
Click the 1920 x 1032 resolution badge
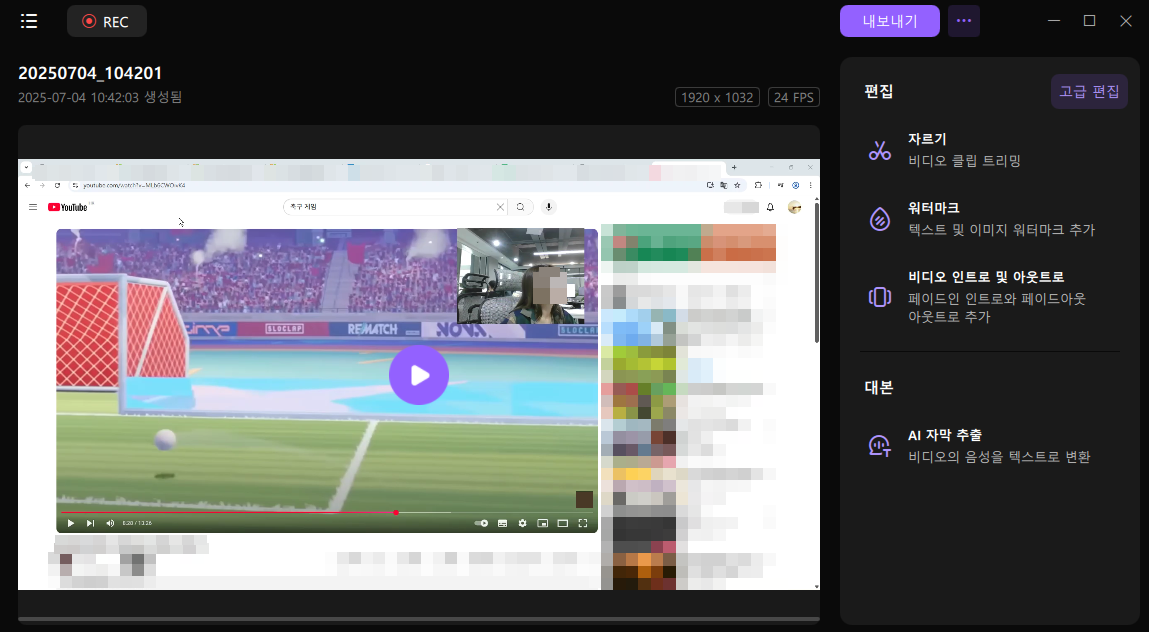click(717, 97)
